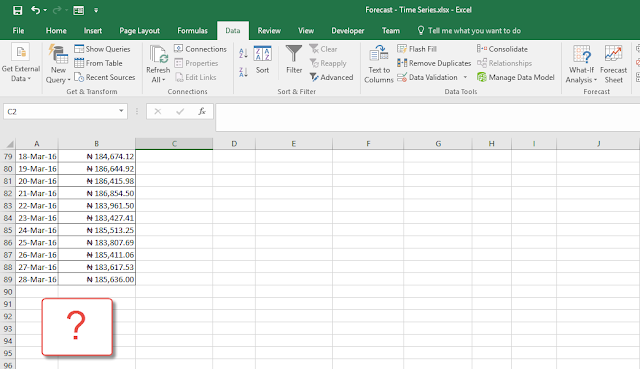The image size is (640, 369).
Task: Click the cell with 186,644.92
Action: coord(97,169)
